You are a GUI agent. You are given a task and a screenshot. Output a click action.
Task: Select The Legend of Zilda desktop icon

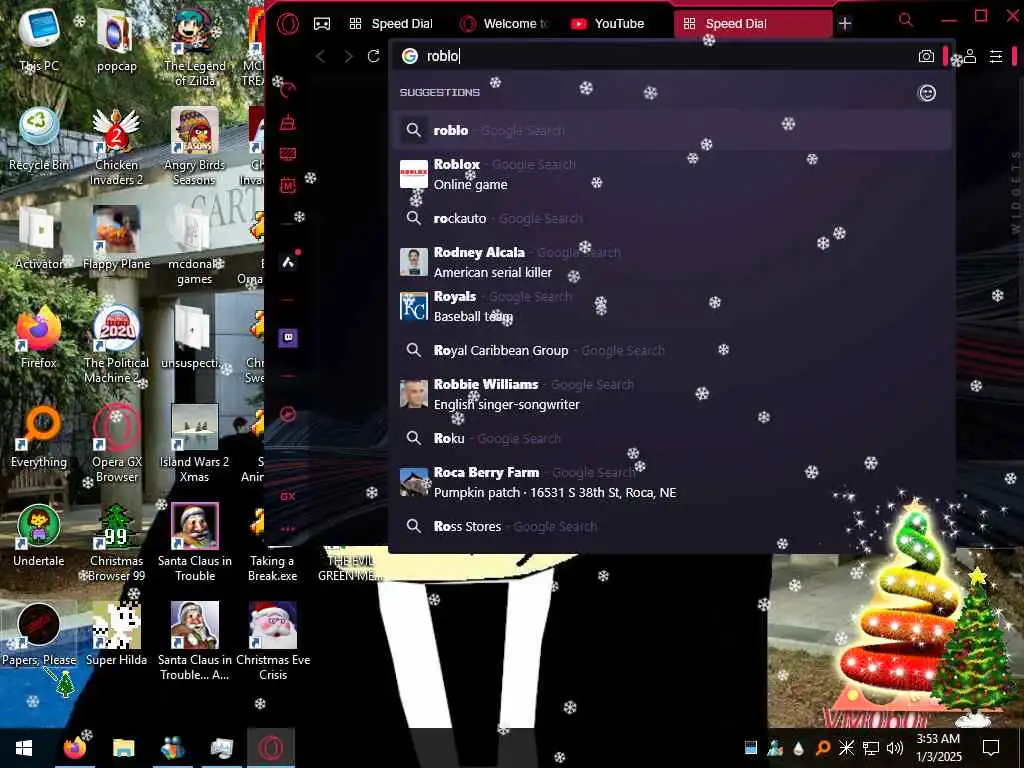point(195,47)
